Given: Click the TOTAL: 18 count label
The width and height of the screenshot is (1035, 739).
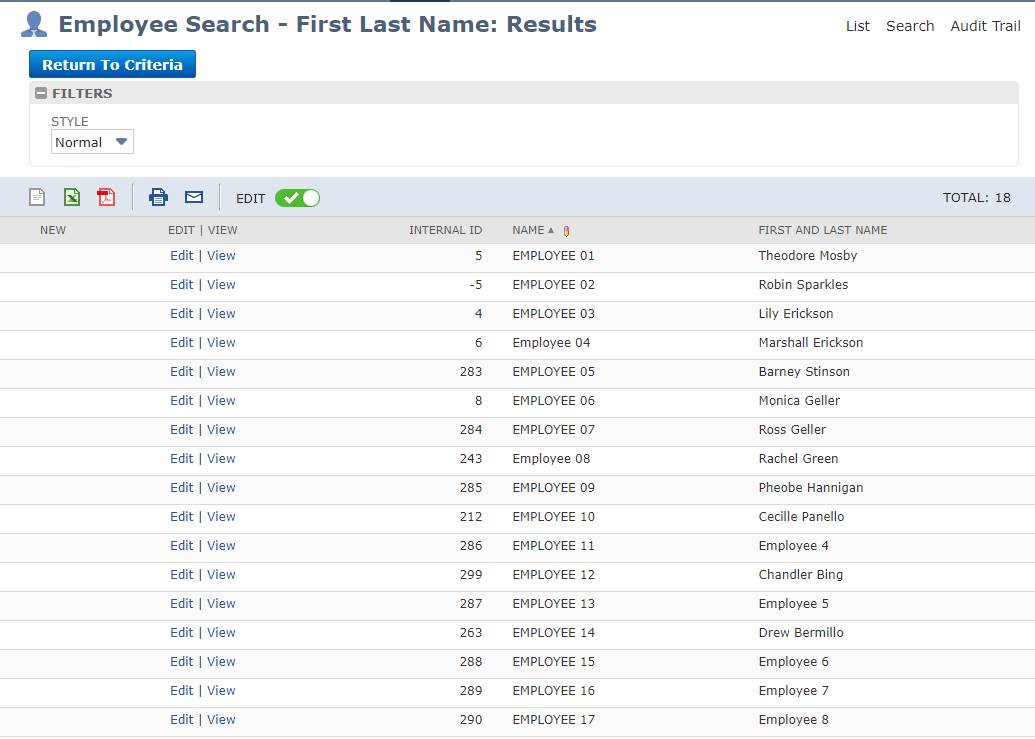Looking at the screenshot, I should [976, 198].
